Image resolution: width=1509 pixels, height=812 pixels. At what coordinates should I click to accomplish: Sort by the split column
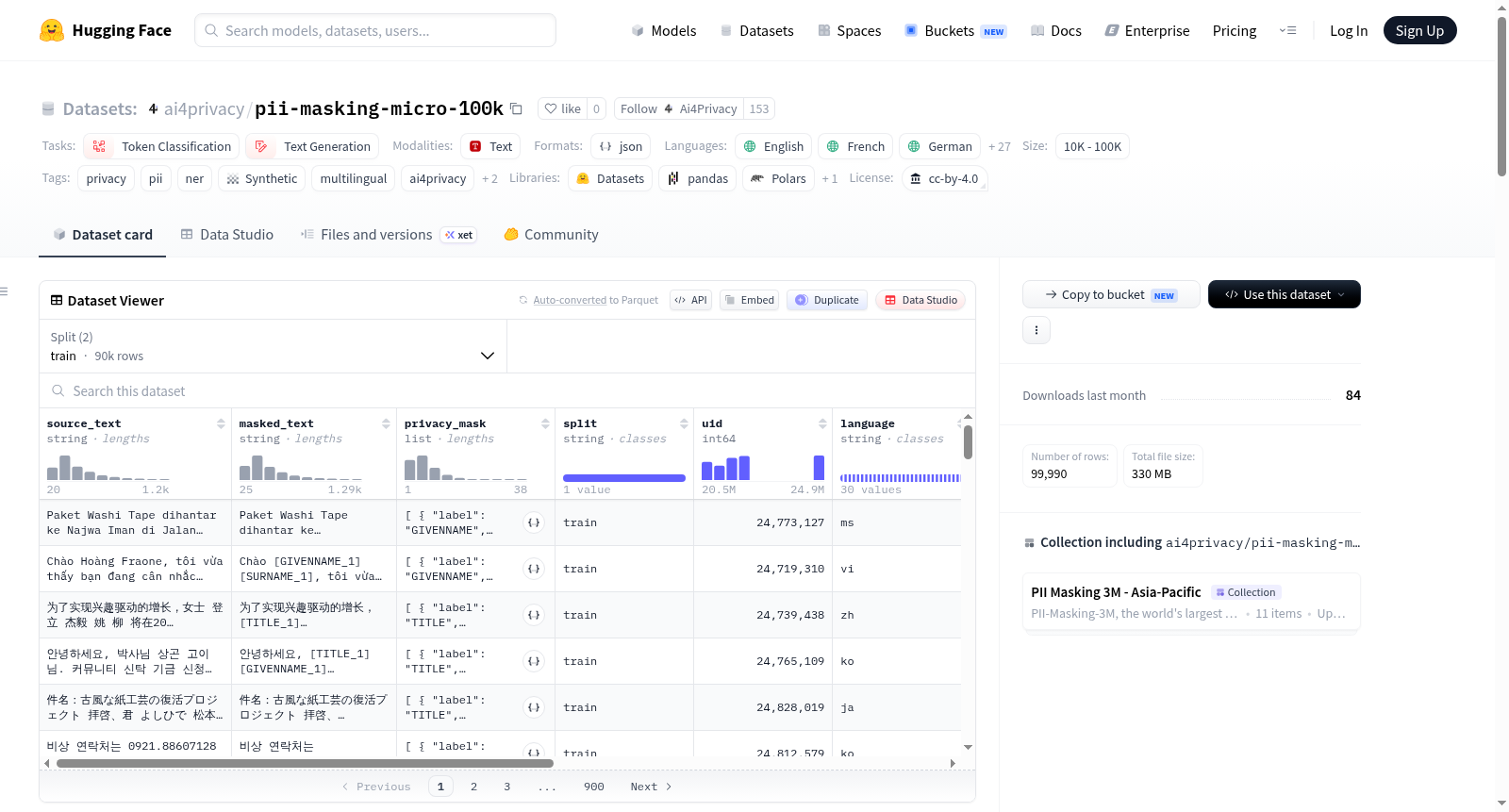(684, 423)
